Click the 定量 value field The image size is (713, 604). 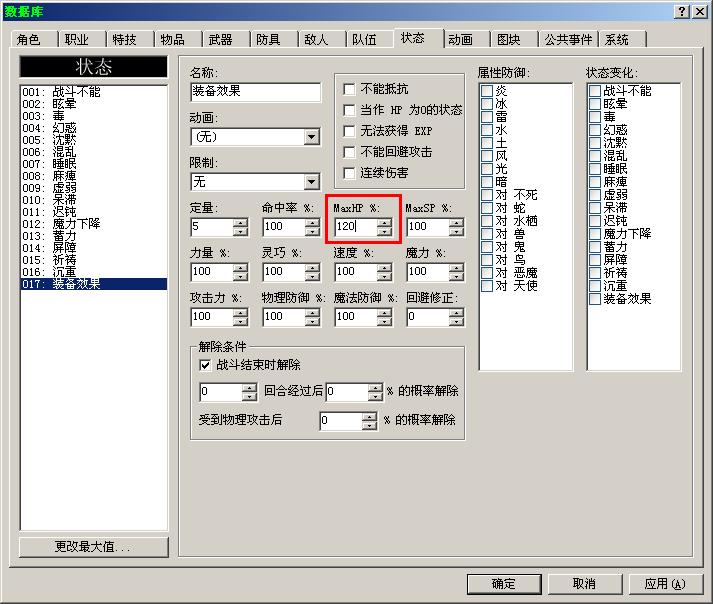pos(211,226)
